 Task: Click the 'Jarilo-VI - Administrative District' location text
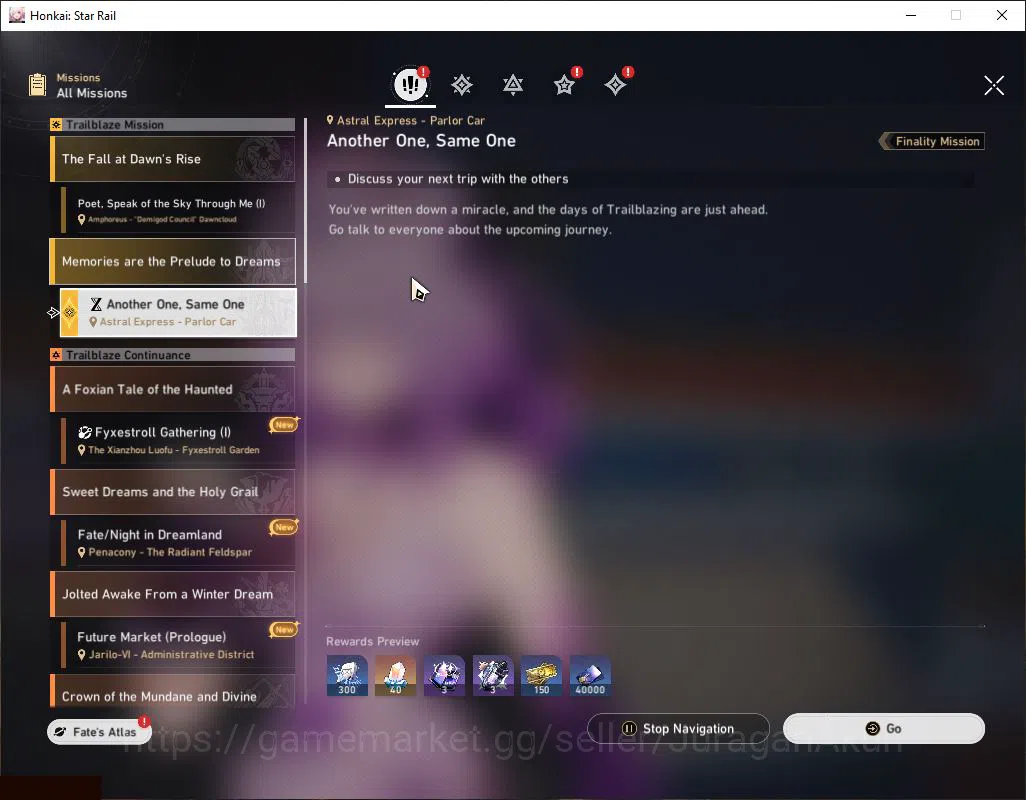(171, 654)
